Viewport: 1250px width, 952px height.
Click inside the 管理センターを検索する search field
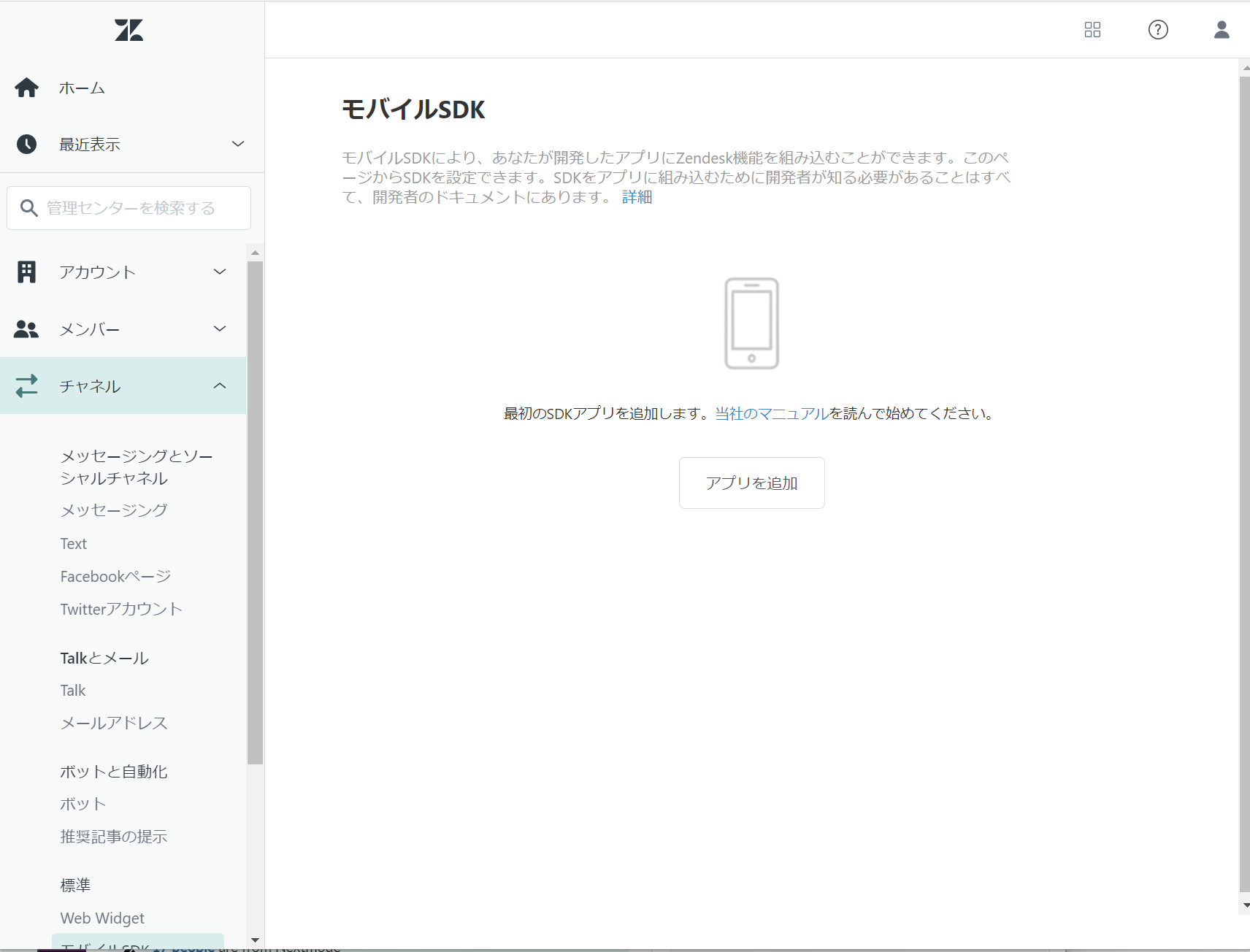[129, 208]
